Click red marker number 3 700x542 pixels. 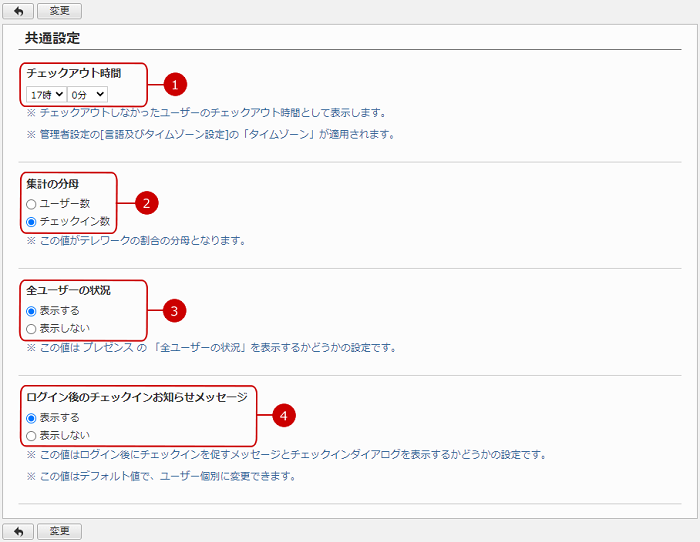click(175, 310)
